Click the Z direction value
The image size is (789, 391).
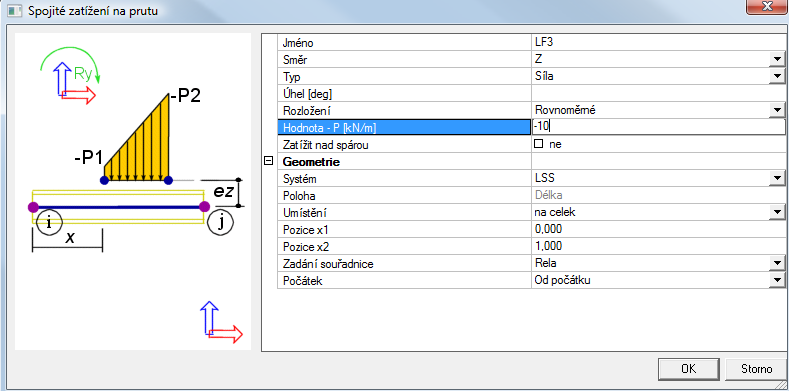(538, 60)
